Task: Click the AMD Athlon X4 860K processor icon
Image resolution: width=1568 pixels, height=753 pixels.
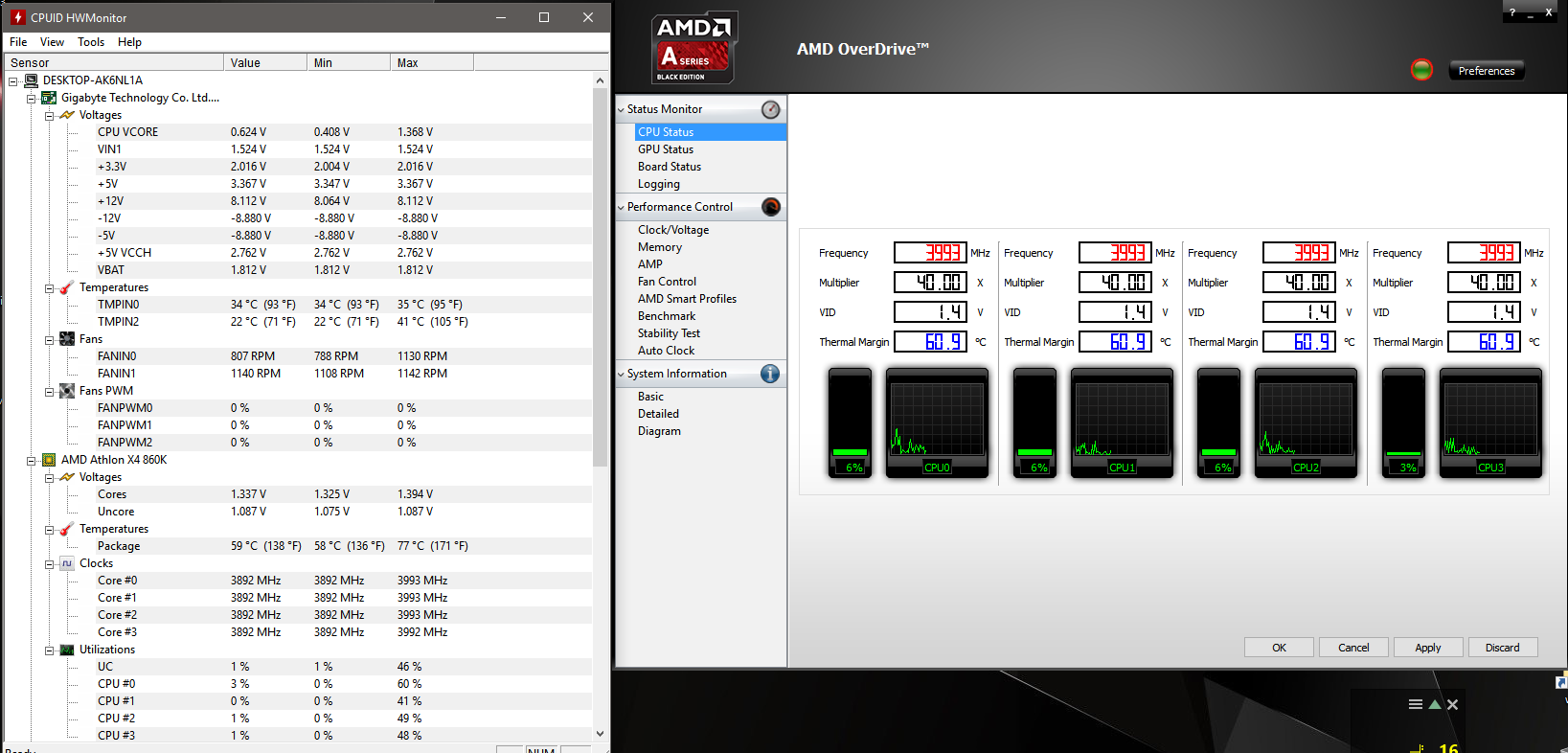Action: pyautogui.click(x=49, y=460)
